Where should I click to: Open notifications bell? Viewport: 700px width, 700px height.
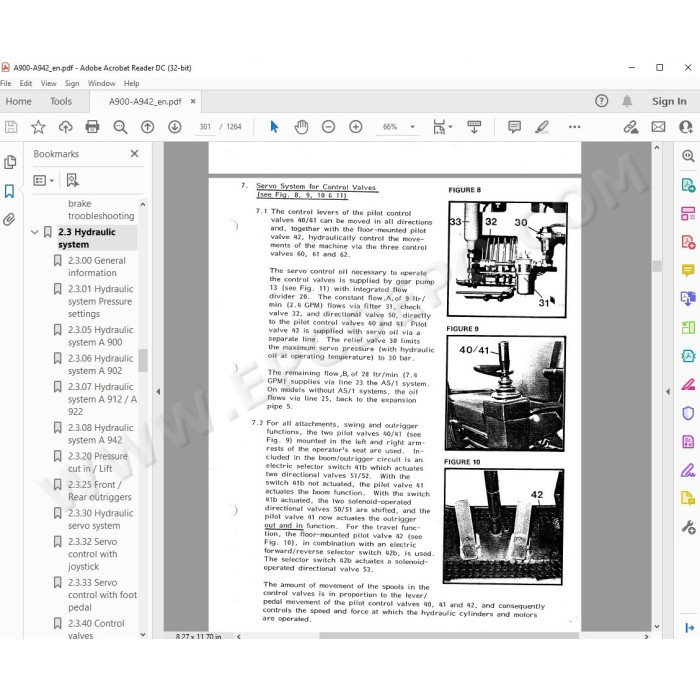tap(627, 101)
